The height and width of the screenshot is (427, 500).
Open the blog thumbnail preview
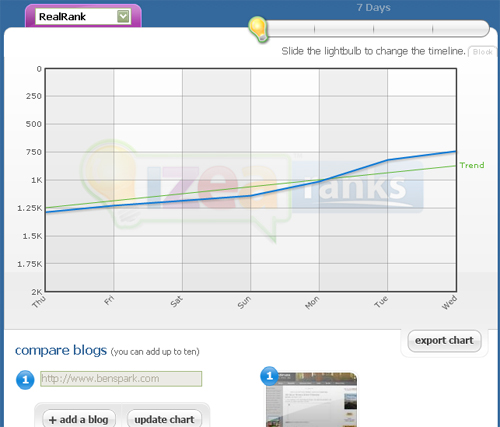pos(311,399)
